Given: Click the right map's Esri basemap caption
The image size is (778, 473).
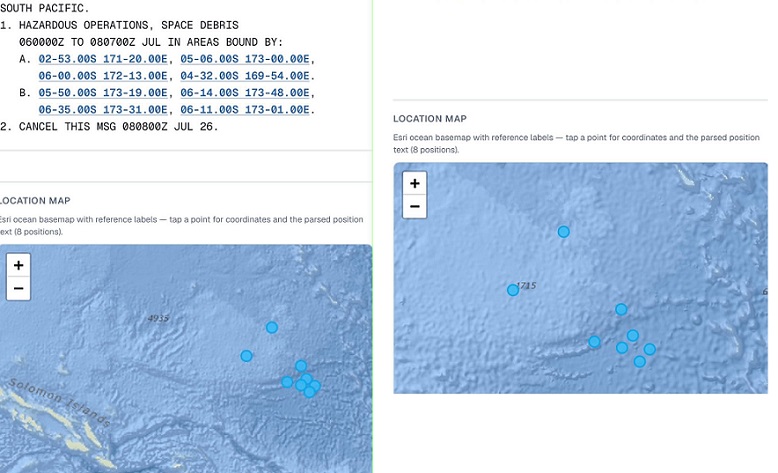Looking at the screenshot, I should click(576, 143).
